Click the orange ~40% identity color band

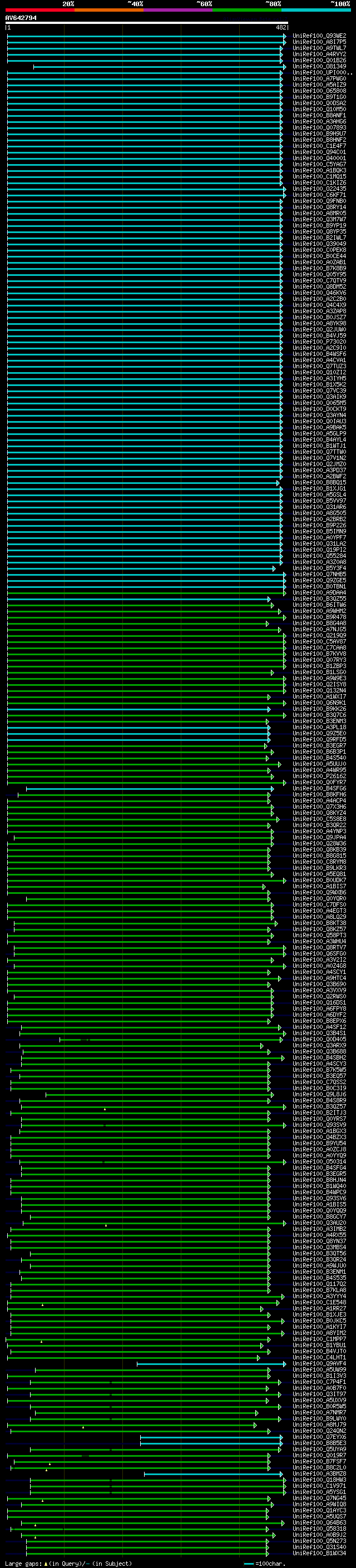(x=109, y=10)
